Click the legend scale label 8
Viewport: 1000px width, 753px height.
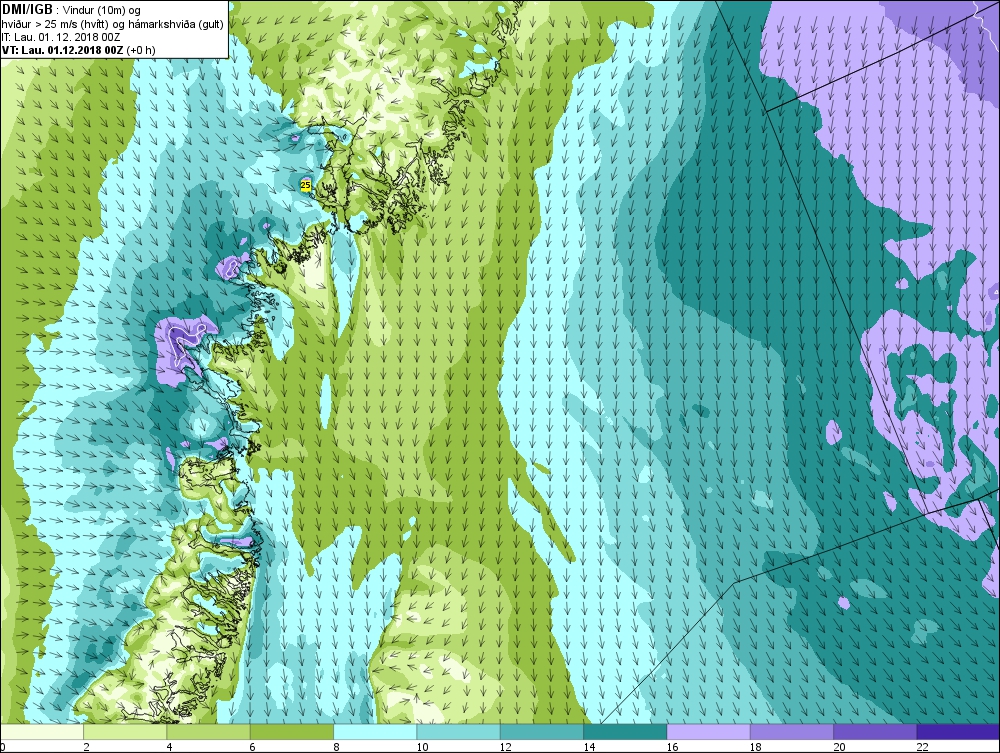336,747
